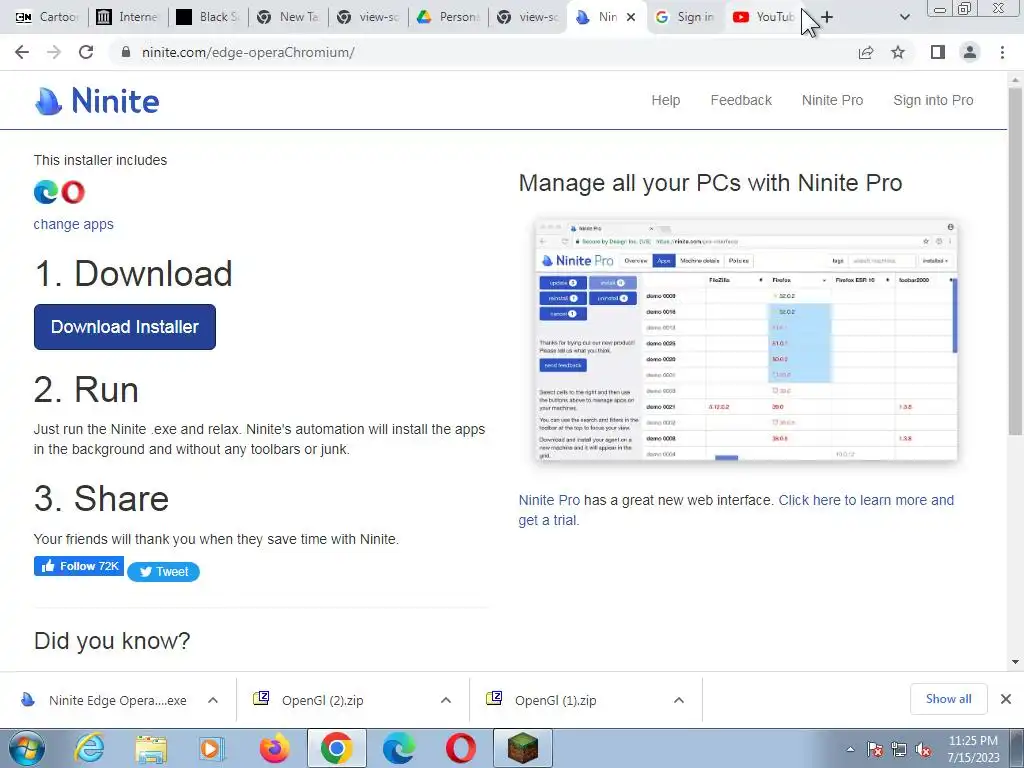Open Minecraft from taskbar
The width and height of the screenshot is (1024, 768).
522,748
